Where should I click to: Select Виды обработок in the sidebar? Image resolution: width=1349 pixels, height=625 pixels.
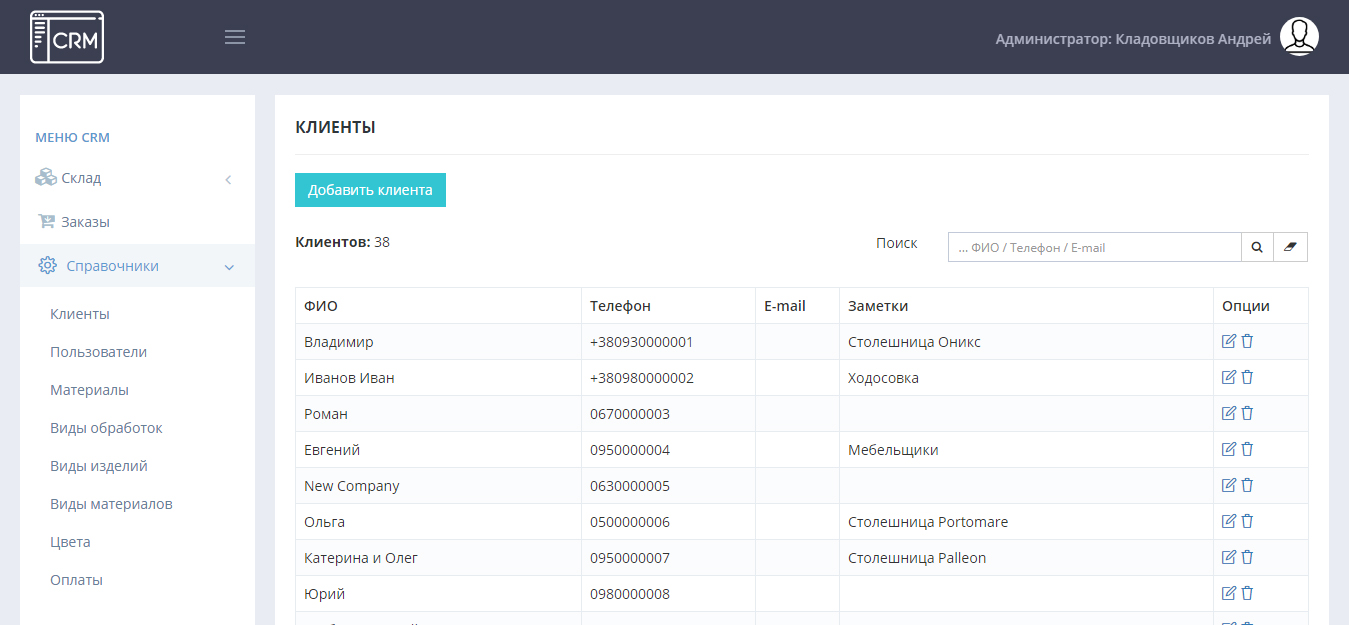(106, 428)
